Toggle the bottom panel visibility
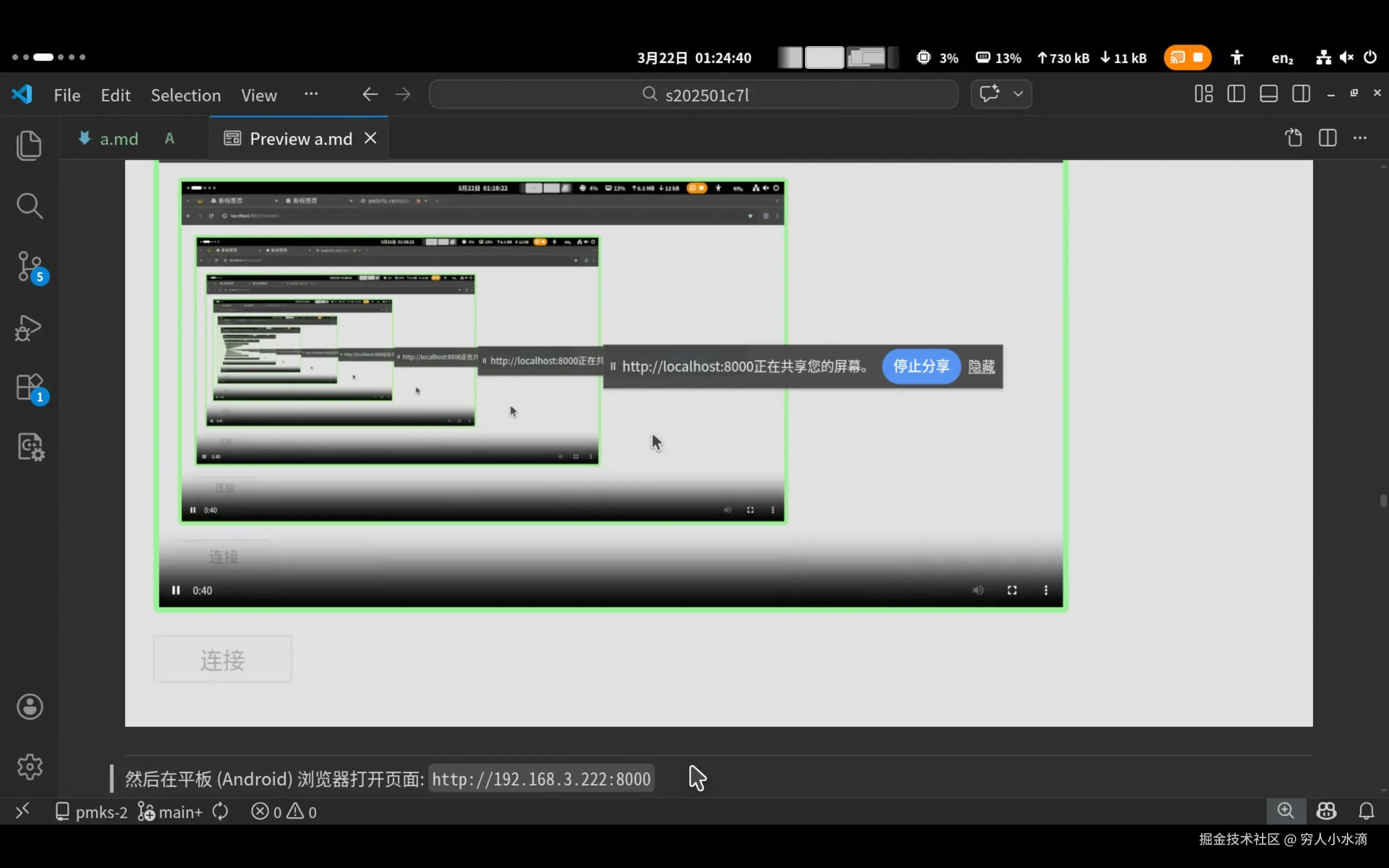This screenshot has width=1389, height=868. (1269, 94)
